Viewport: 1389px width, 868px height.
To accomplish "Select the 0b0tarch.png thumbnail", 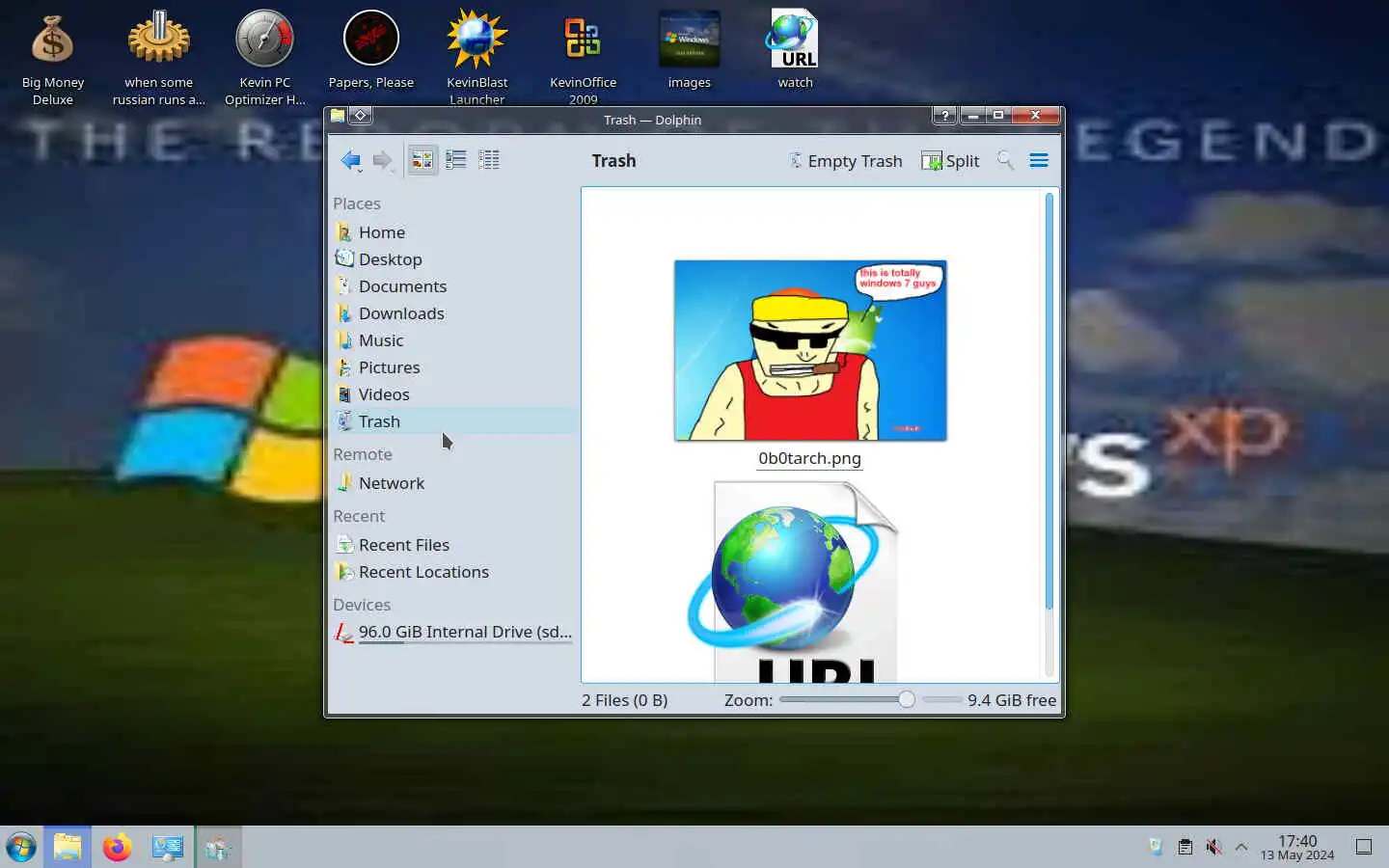I will pos(810,350).
